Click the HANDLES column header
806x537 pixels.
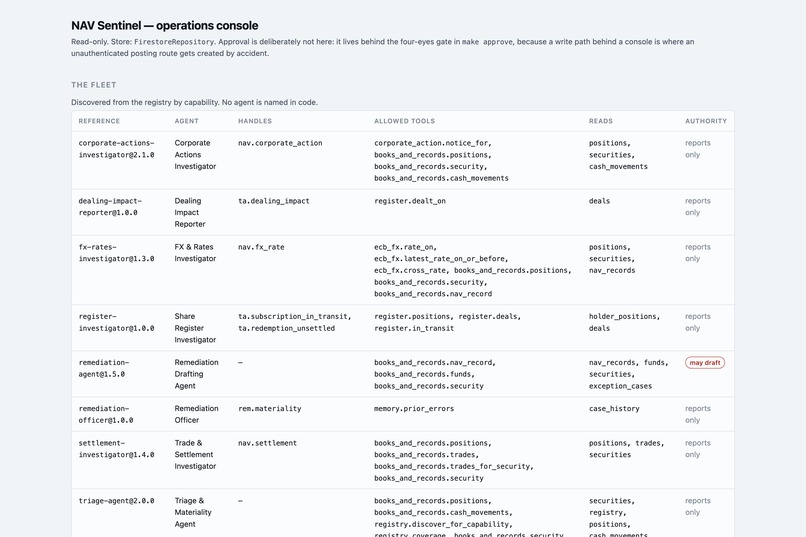(255, 121)
